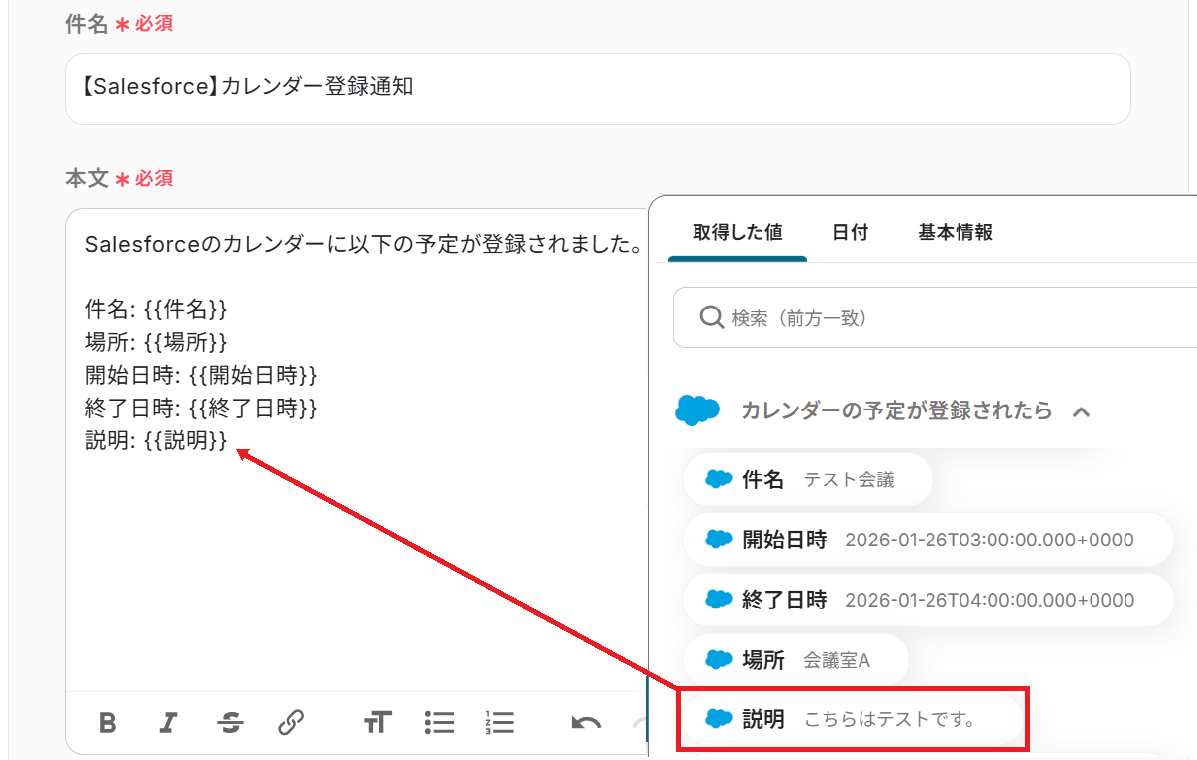Insert a hyperlink in body
Screen dimensions: 1197x760
click(291, 722)
